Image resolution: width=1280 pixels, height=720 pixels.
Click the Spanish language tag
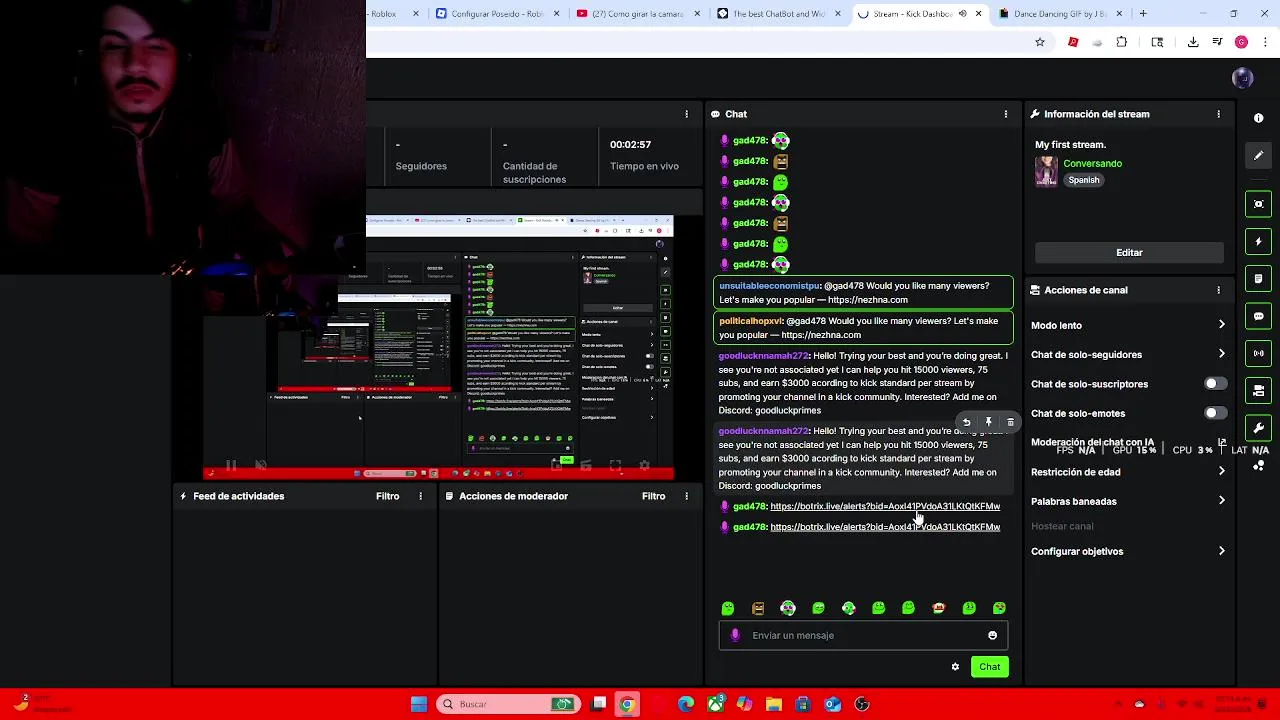1083,181
